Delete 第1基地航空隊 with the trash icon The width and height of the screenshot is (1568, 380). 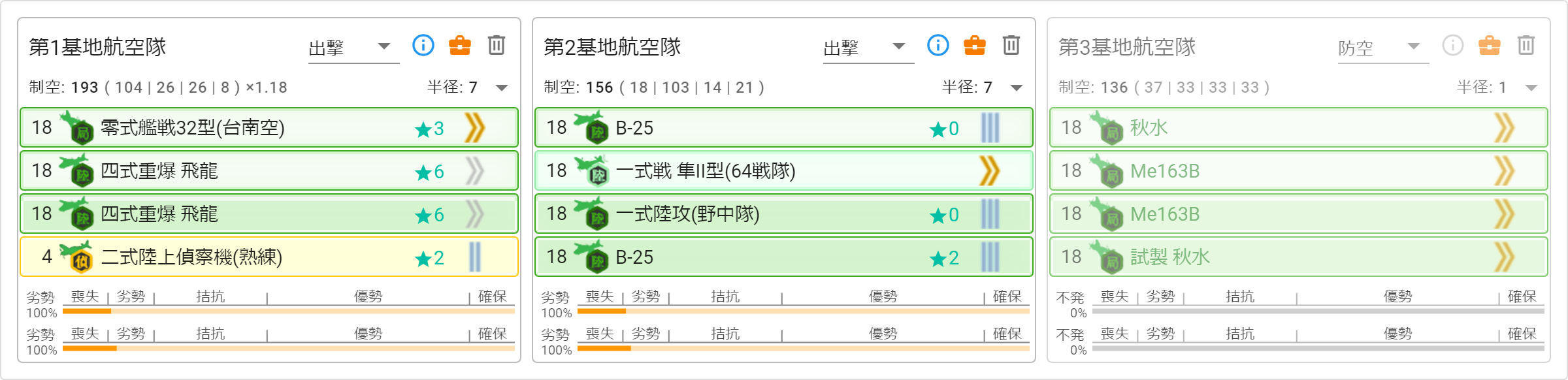[497, 45]
